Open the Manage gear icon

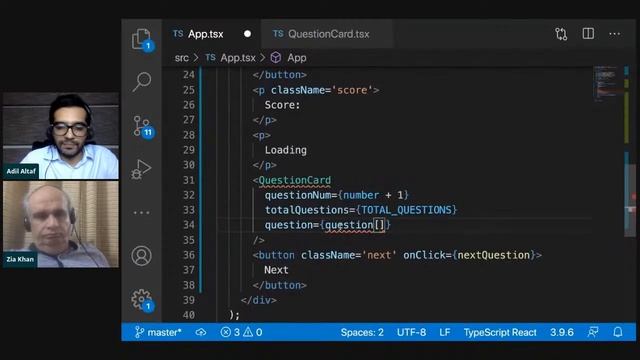[x=142, y=300]
